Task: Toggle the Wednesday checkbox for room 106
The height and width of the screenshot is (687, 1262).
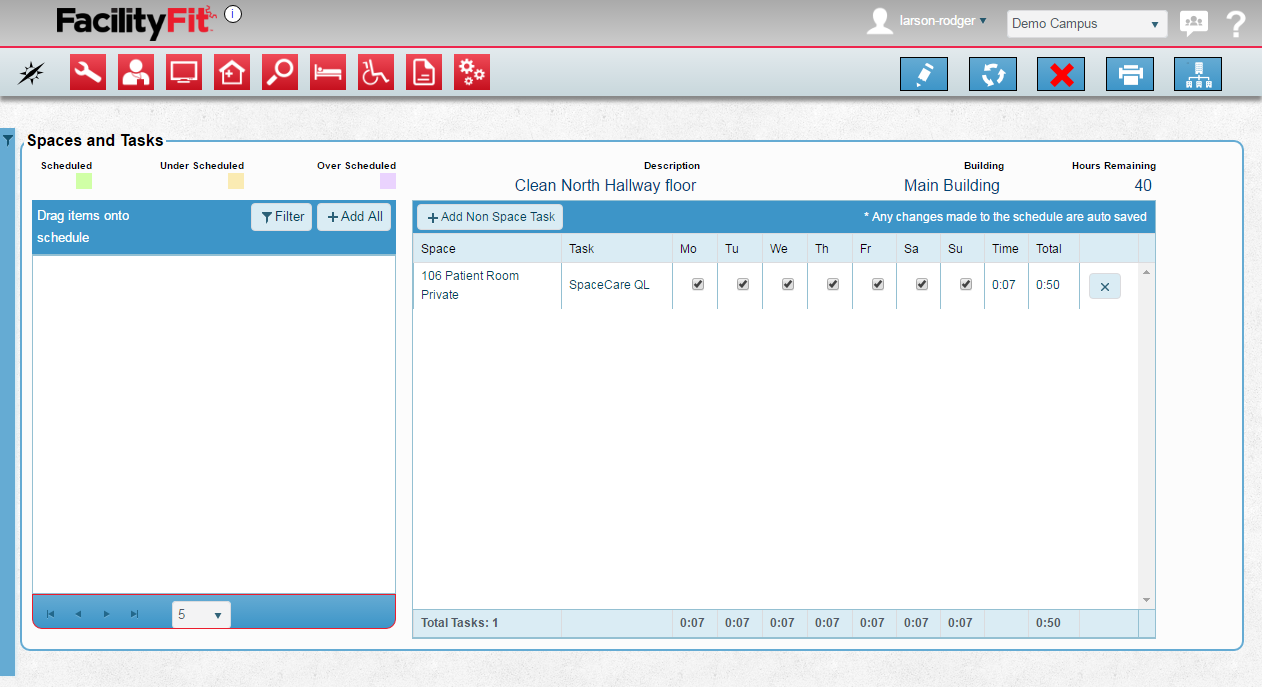Action: [x=788, y=284]
